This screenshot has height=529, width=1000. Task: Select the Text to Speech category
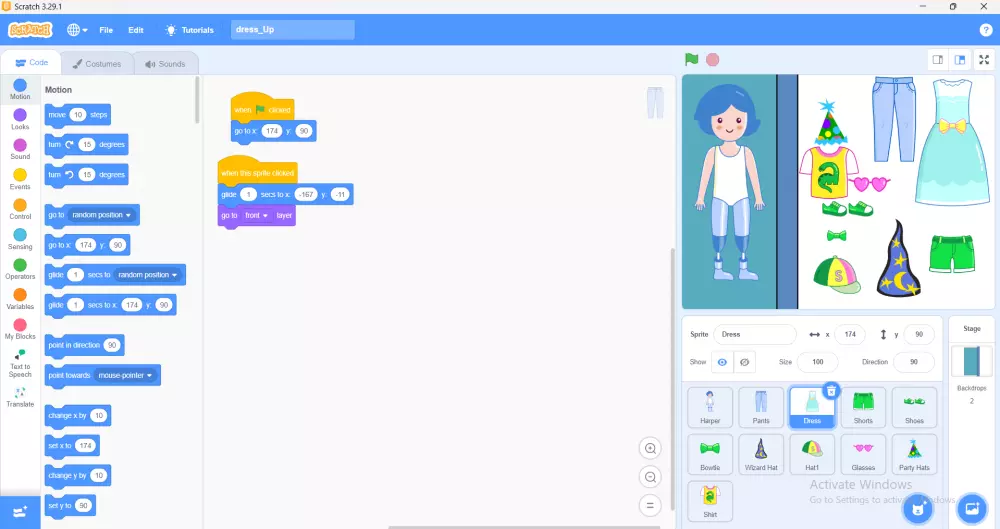pos(20,362)
